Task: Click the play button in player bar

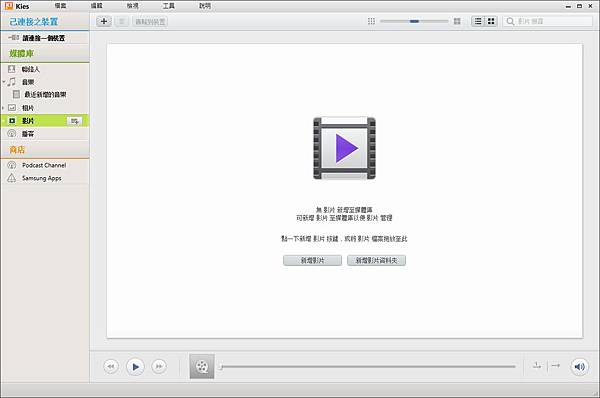Action: [x=135, y=366]
